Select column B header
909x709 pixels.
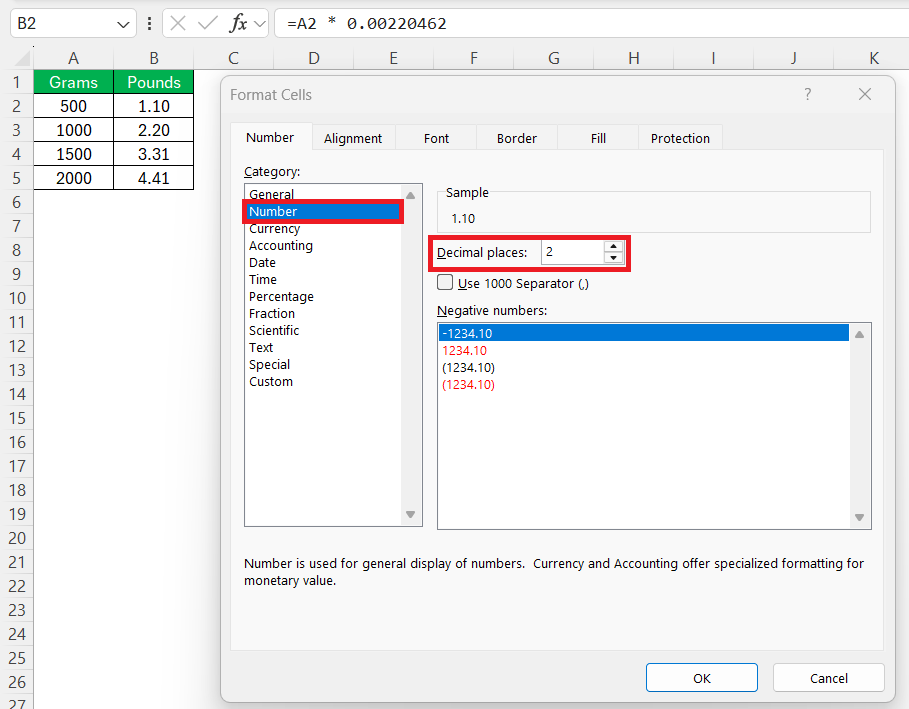[x=154, y=58]
